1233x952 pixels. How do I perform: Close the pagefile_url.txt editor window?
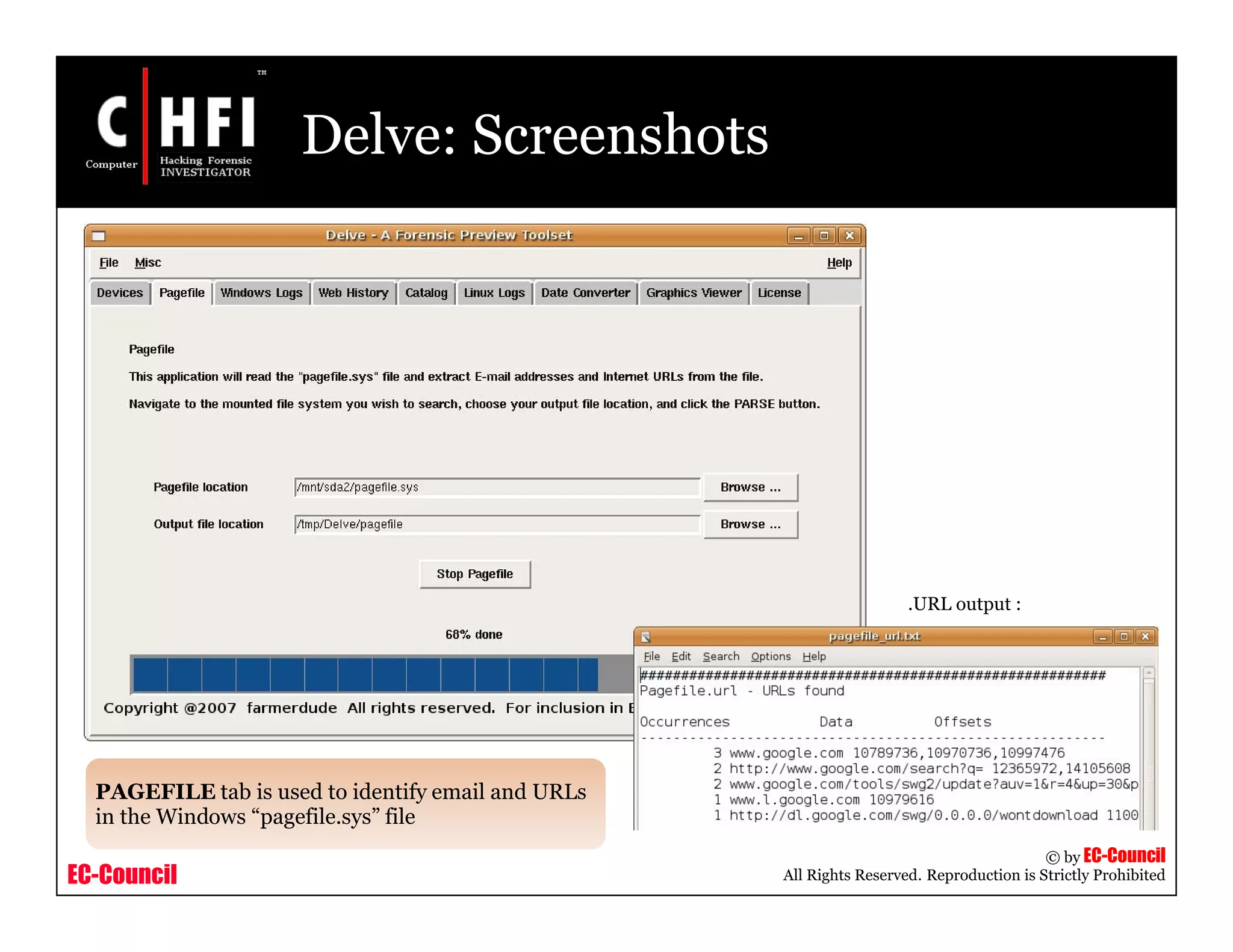point(1145,637)
